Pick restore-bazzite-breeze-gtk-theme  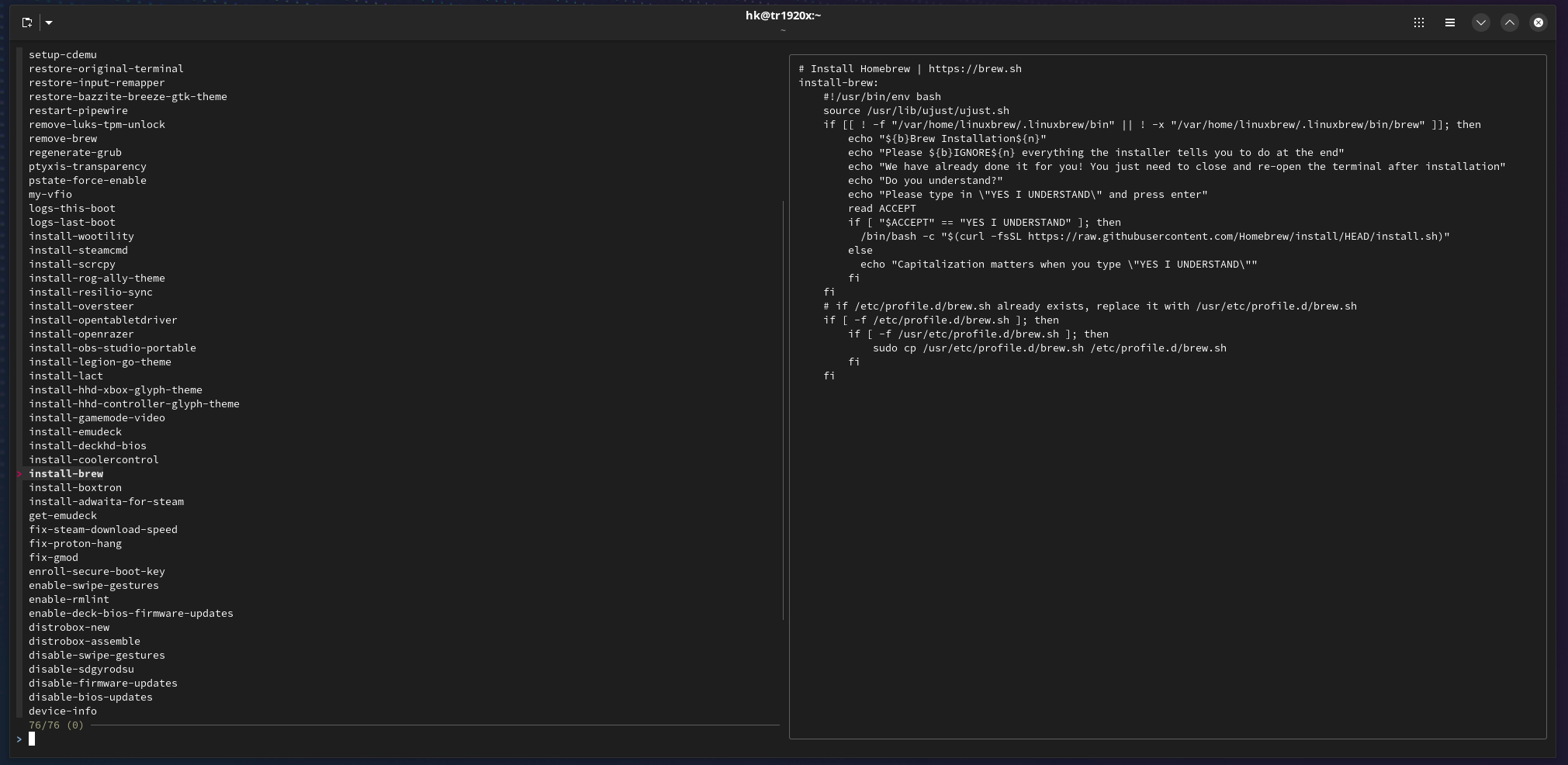pos(128,97)
